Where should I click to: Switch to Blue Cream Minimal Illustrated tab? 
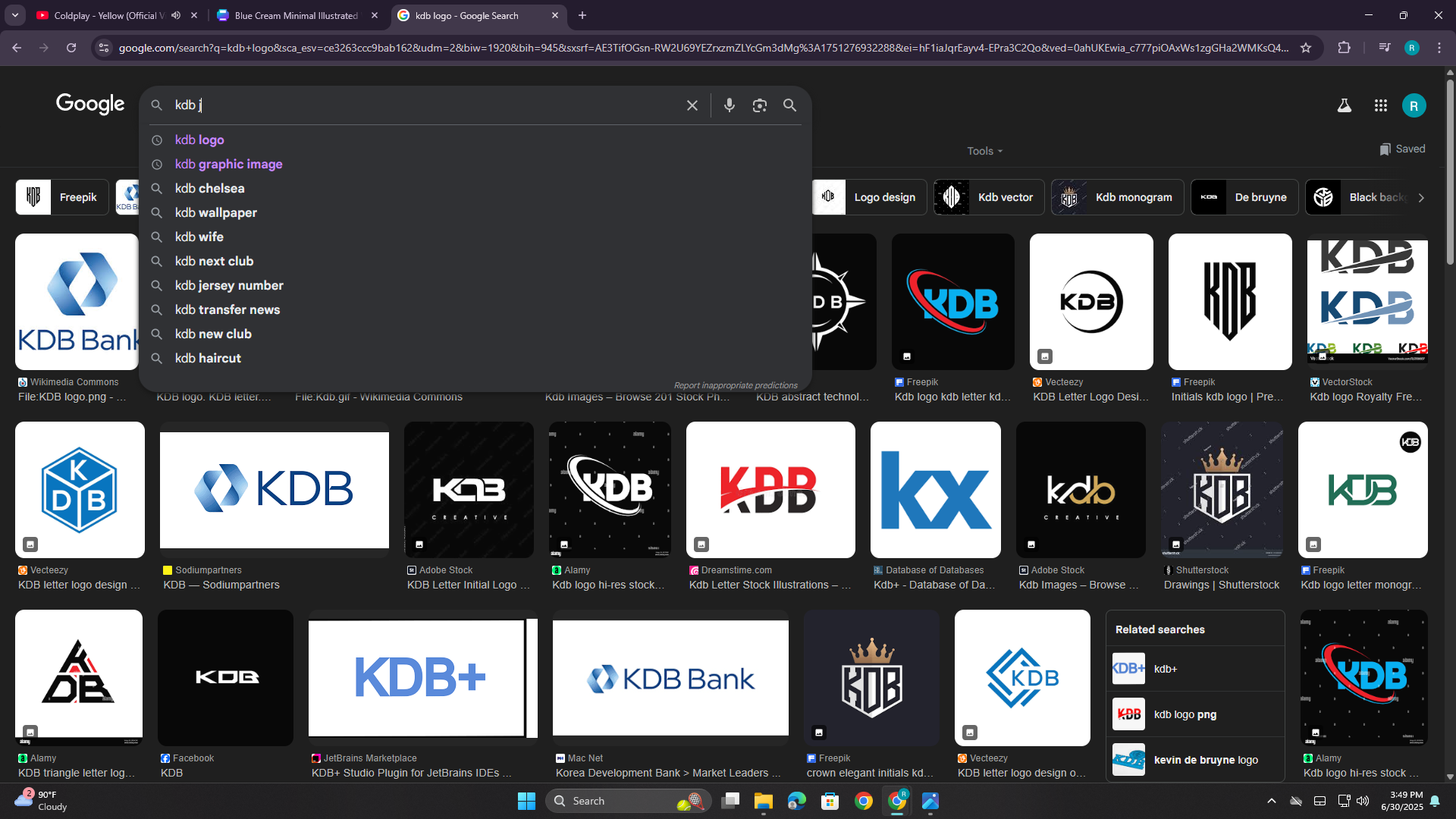pos(296,15)
